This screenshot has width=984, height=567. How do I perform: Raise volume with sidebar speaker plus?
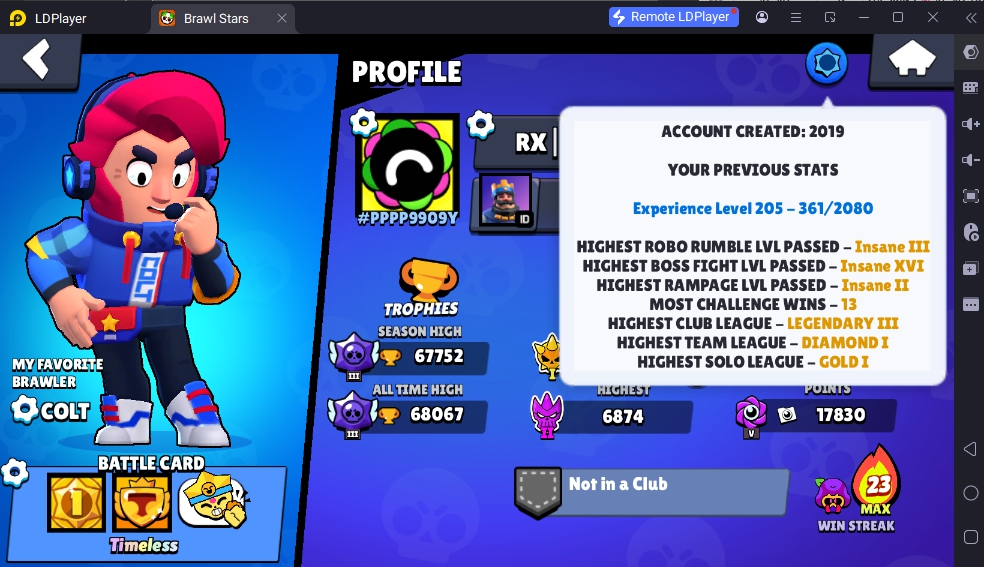970,124
